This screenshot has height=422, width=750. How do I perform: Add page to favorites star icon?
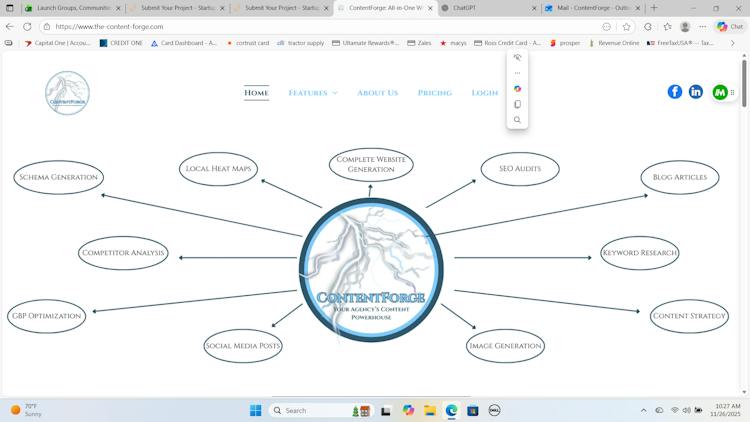point(626,27)
